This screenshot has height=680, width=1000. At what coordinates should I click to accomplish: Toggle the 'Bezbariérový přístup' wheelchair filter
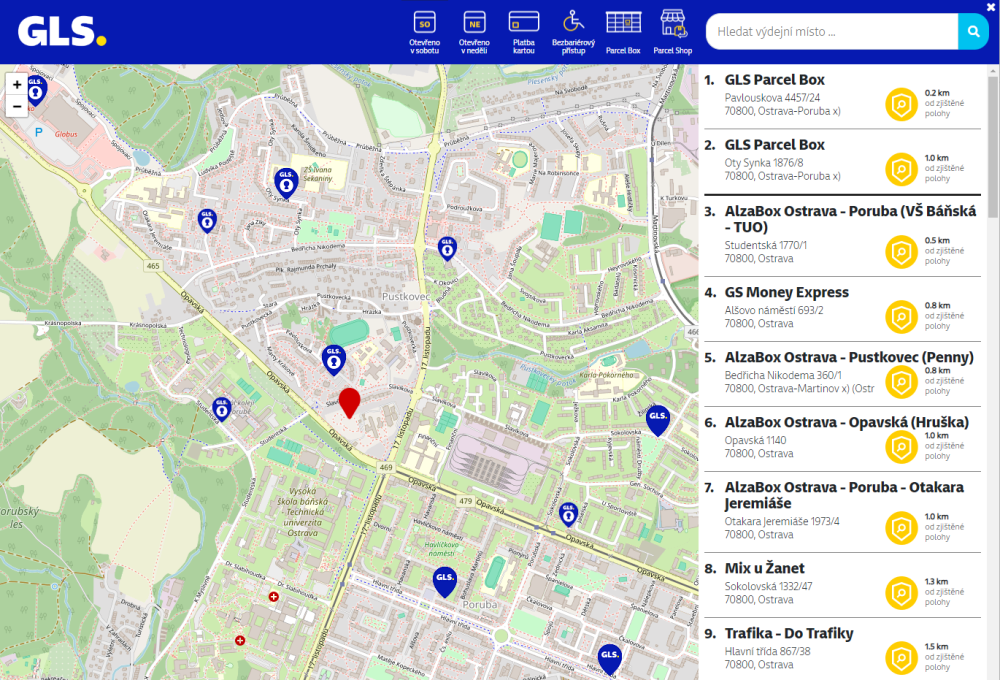tap(573, 32)
